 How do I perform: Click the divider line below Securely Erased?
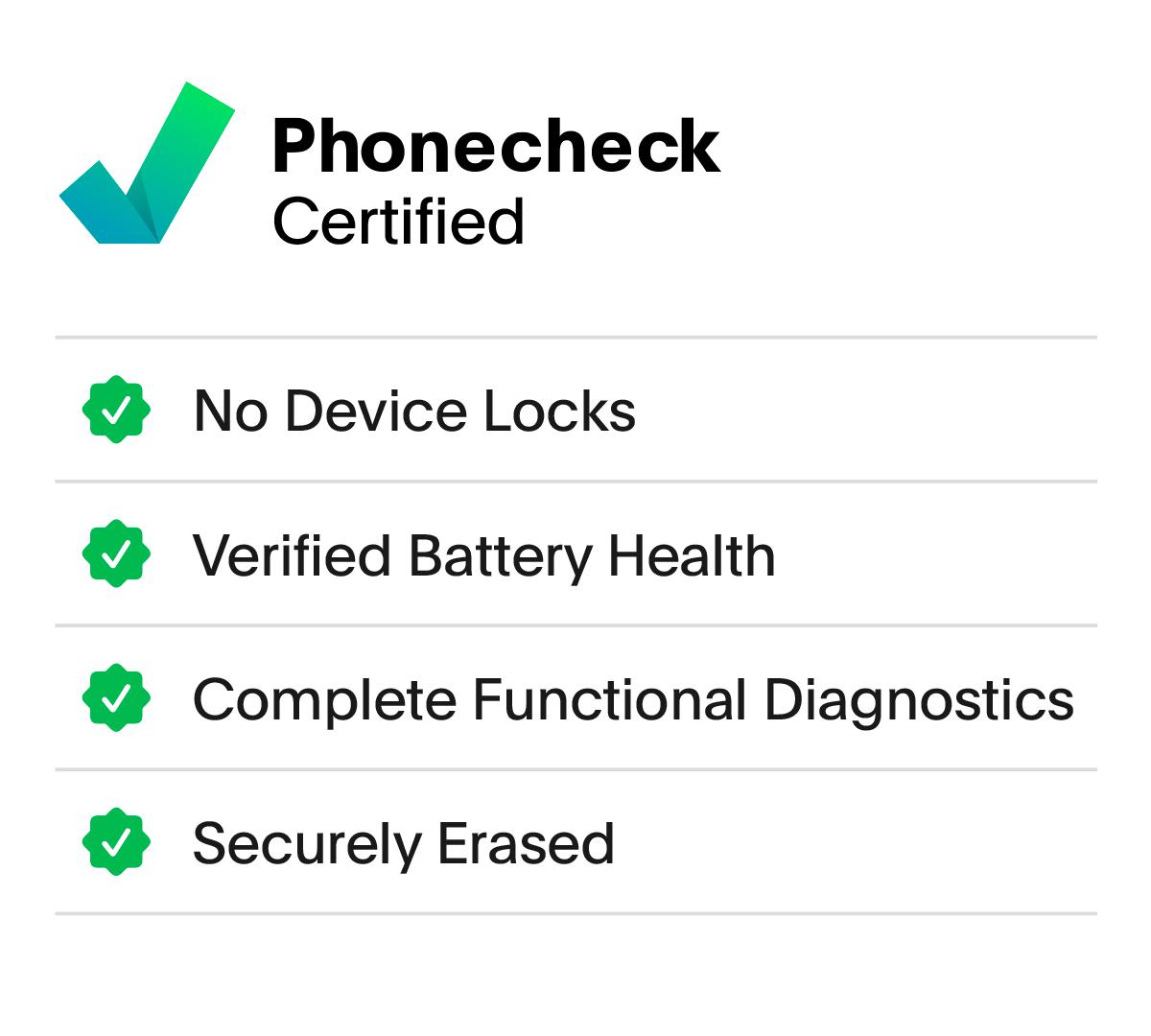(575, 913)
